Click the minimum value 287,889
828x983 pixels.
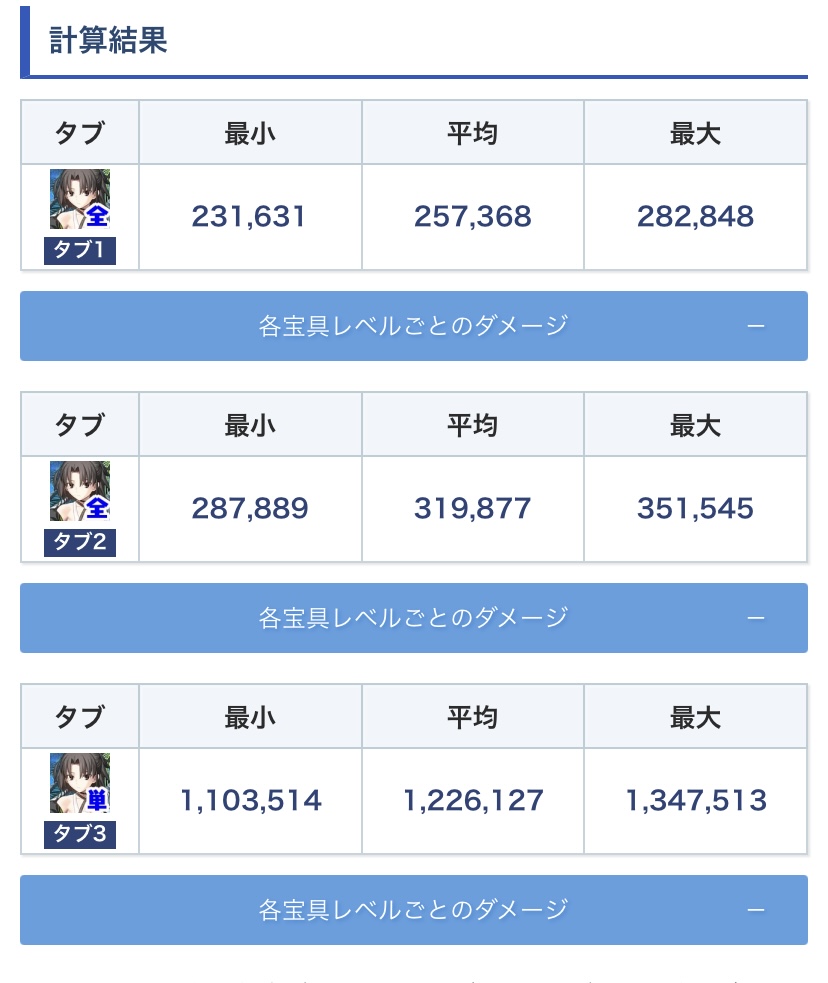coord(249,509)
